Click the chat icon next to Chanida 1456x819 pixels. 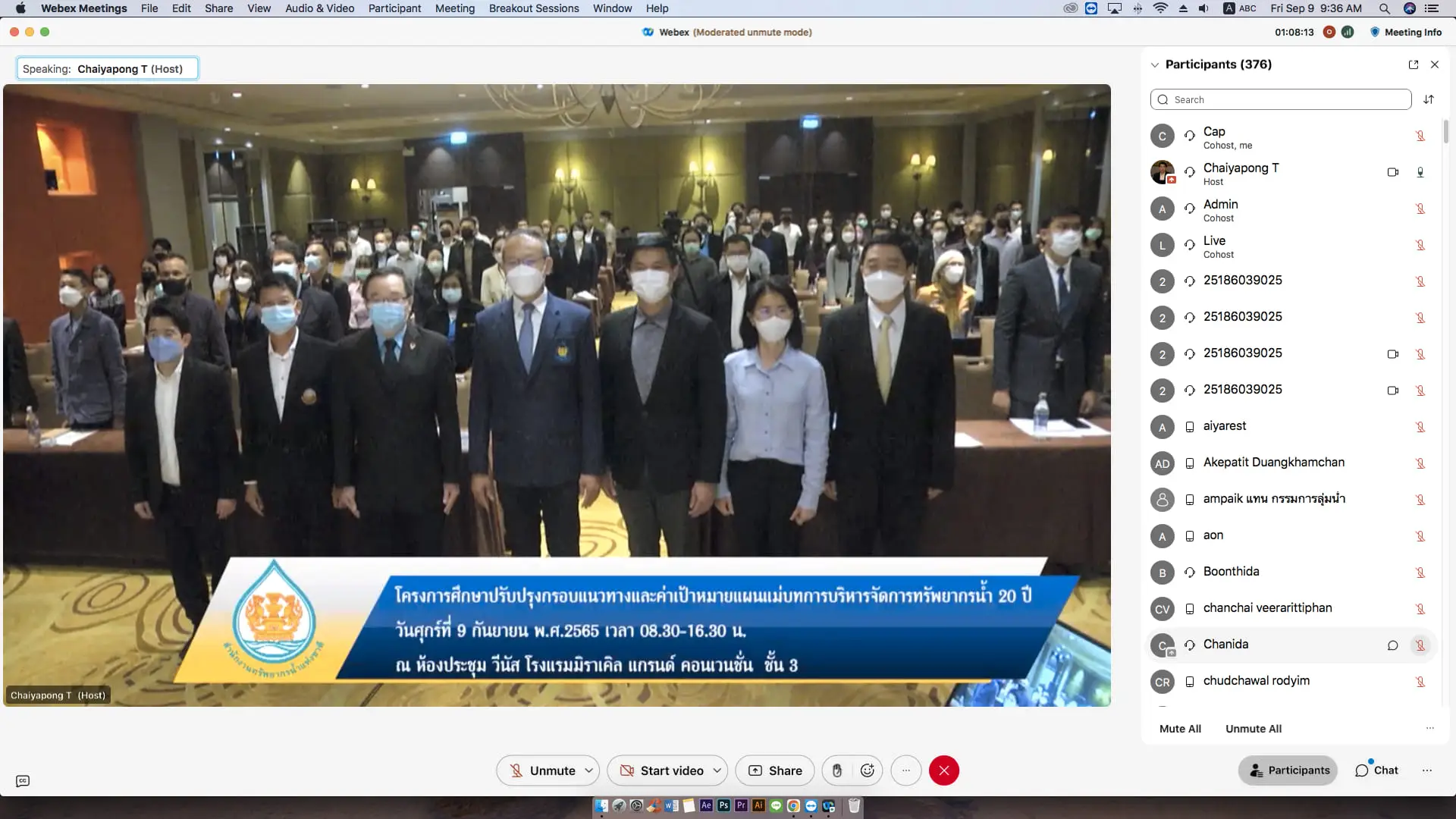tap(1392, 645)
